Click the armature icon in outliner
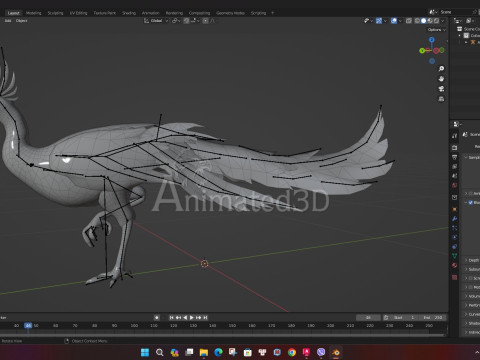Viewport: 480px width, 360px height. coord(473,42)
